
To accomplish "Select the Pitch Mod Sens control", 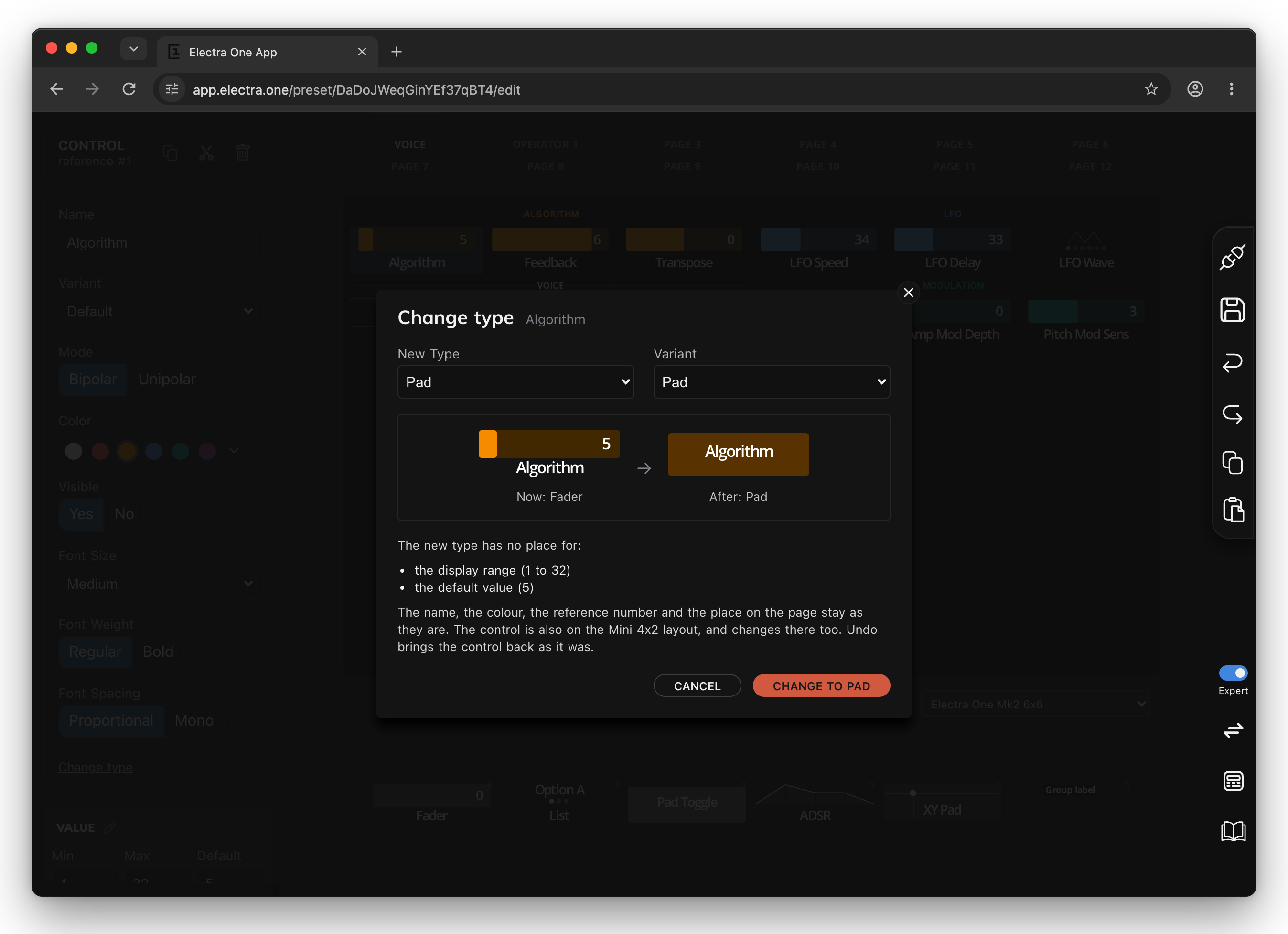I will tap(1086, 322).
